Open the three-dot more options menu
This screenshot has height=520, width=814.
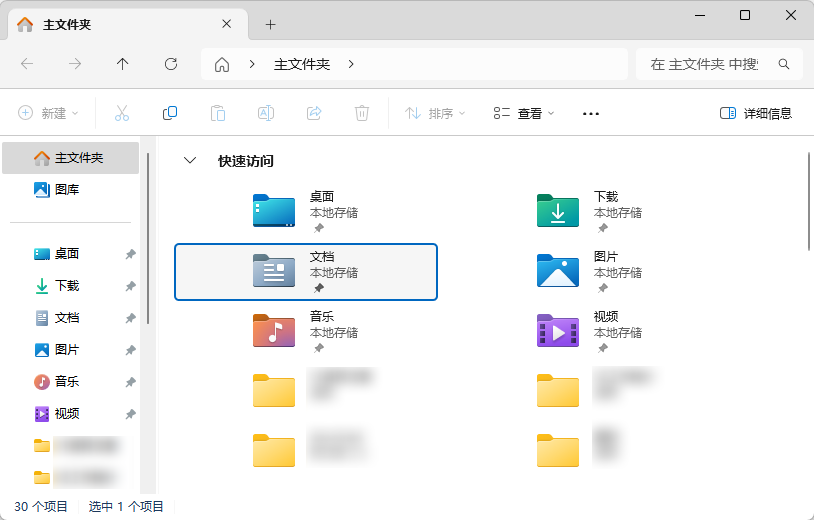(591, 113)
